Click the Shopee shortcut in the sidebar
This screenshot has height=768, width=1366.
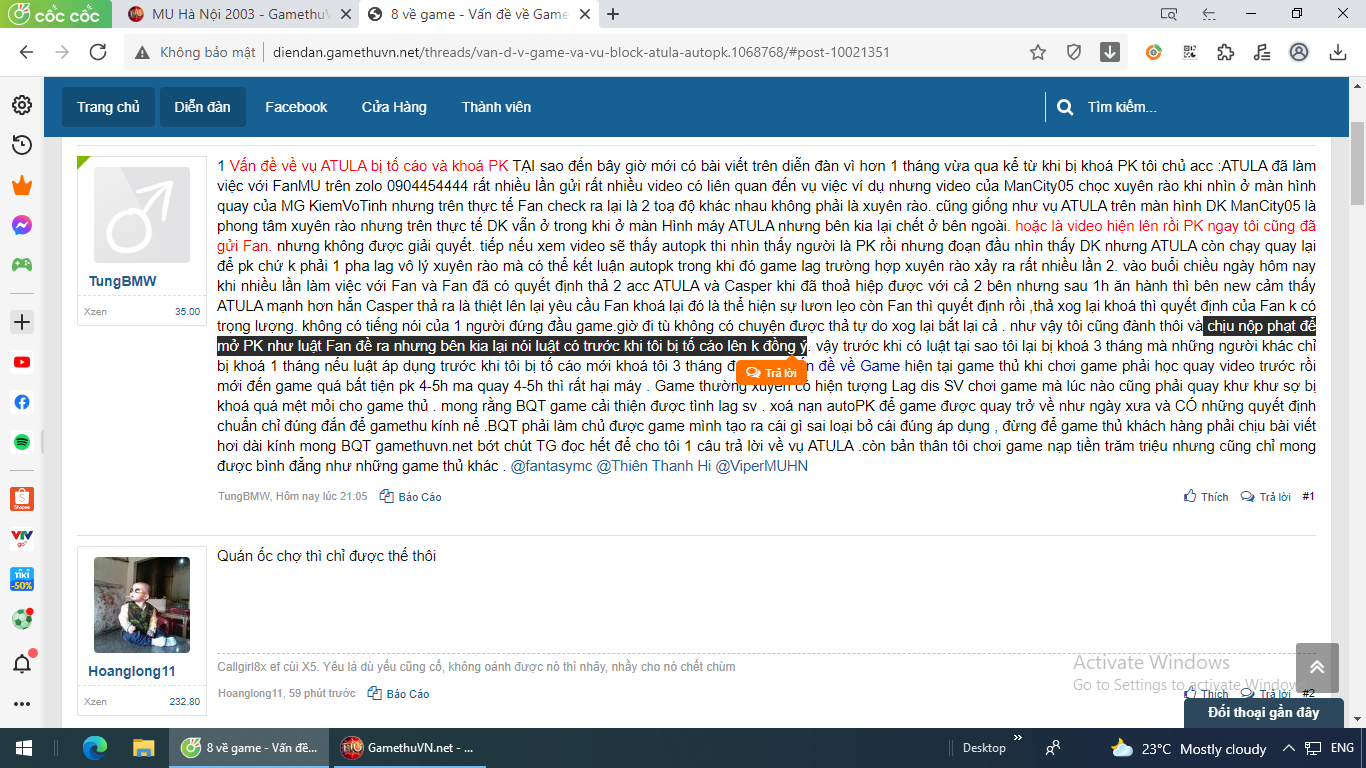pyautogui.click(x=21, y=499)
